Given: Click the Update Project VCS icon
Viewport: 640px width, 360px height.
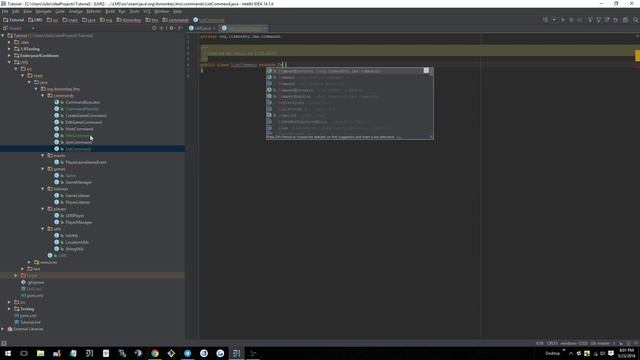Looking at the screenshot, I should pyautogui.click(x=590, y=20).
